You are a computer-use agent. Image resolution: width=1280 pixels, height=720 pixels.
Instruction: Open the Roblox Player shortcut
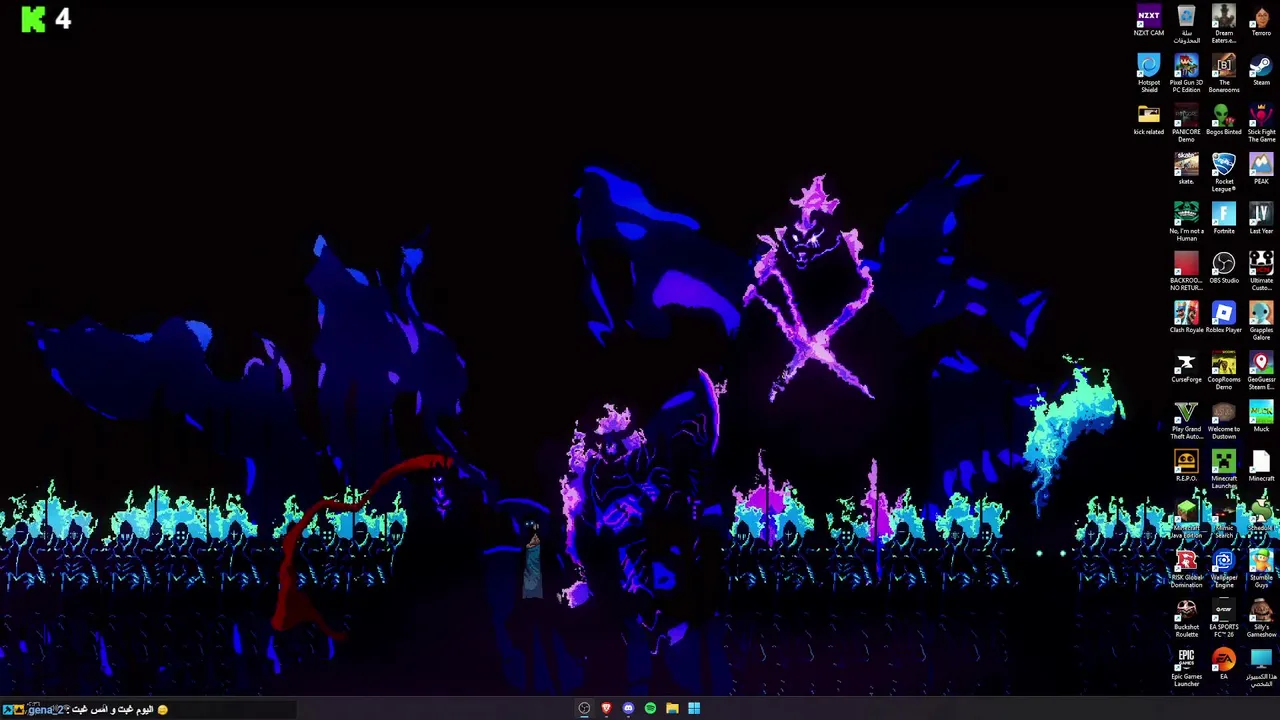click(1223, 318)
